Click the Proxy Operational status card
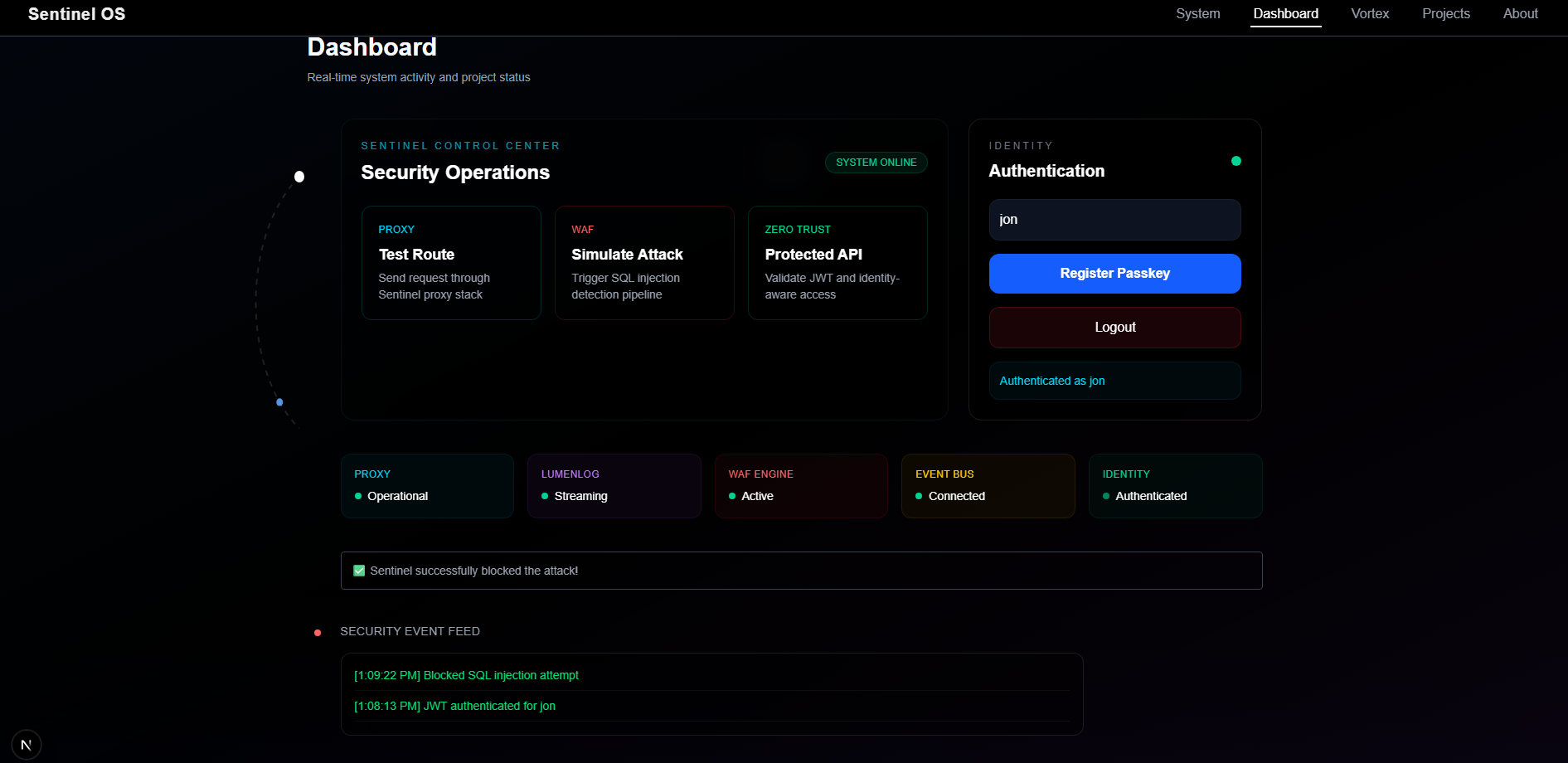The height and width of the screenshot is (763, 1568). point(427,486)
